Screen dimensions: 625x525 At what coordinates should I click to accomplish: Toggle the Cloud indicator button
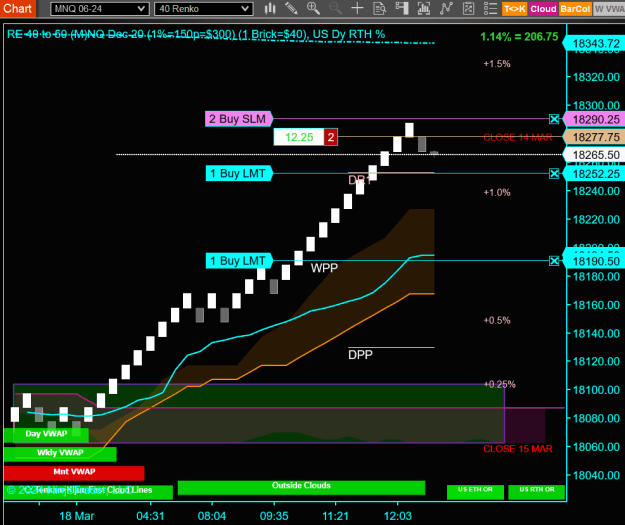543,9
